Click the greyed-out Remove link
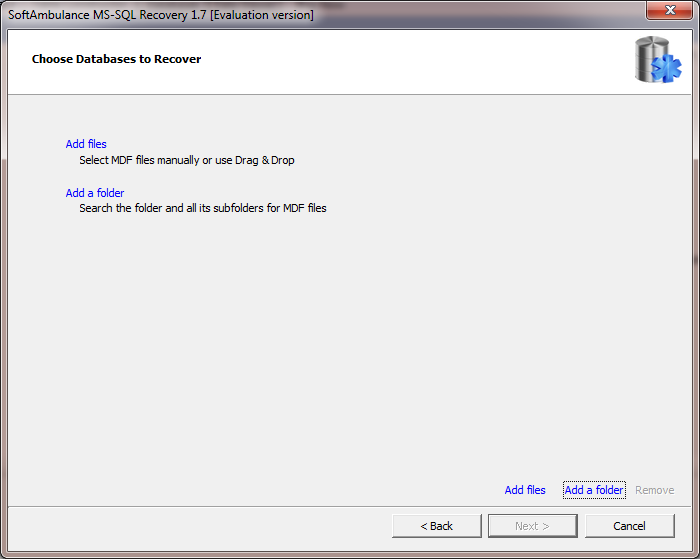 click(x=654, y=490)
